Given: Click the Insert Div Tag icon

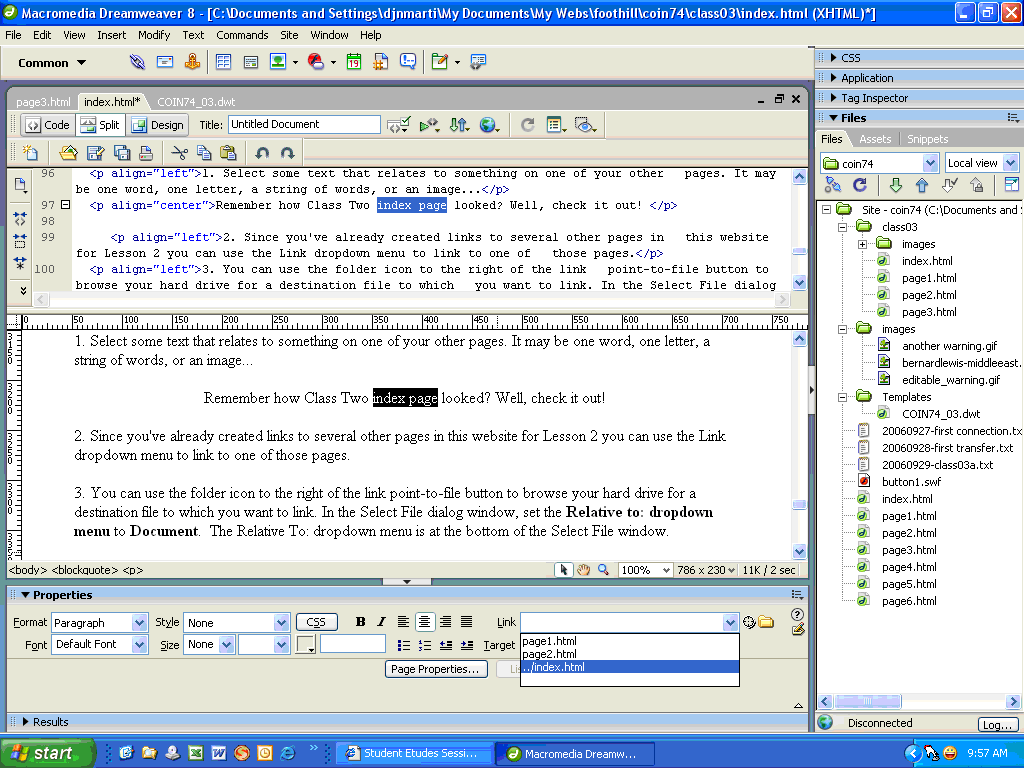Looking at the screenshot, I should [250, 62].
